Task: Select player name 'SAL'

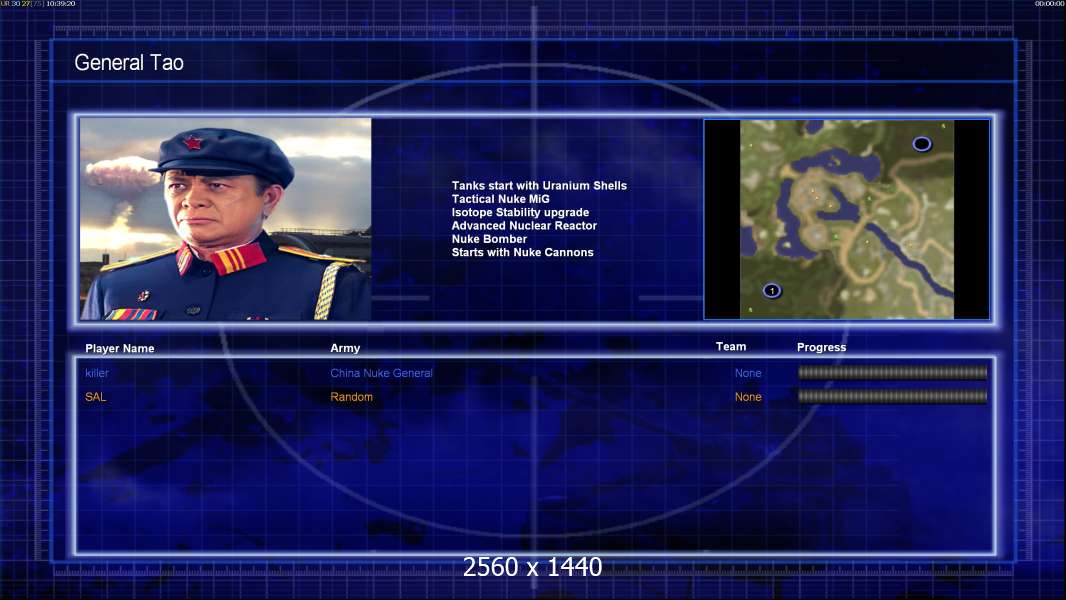Action: [x=95, y=397]
